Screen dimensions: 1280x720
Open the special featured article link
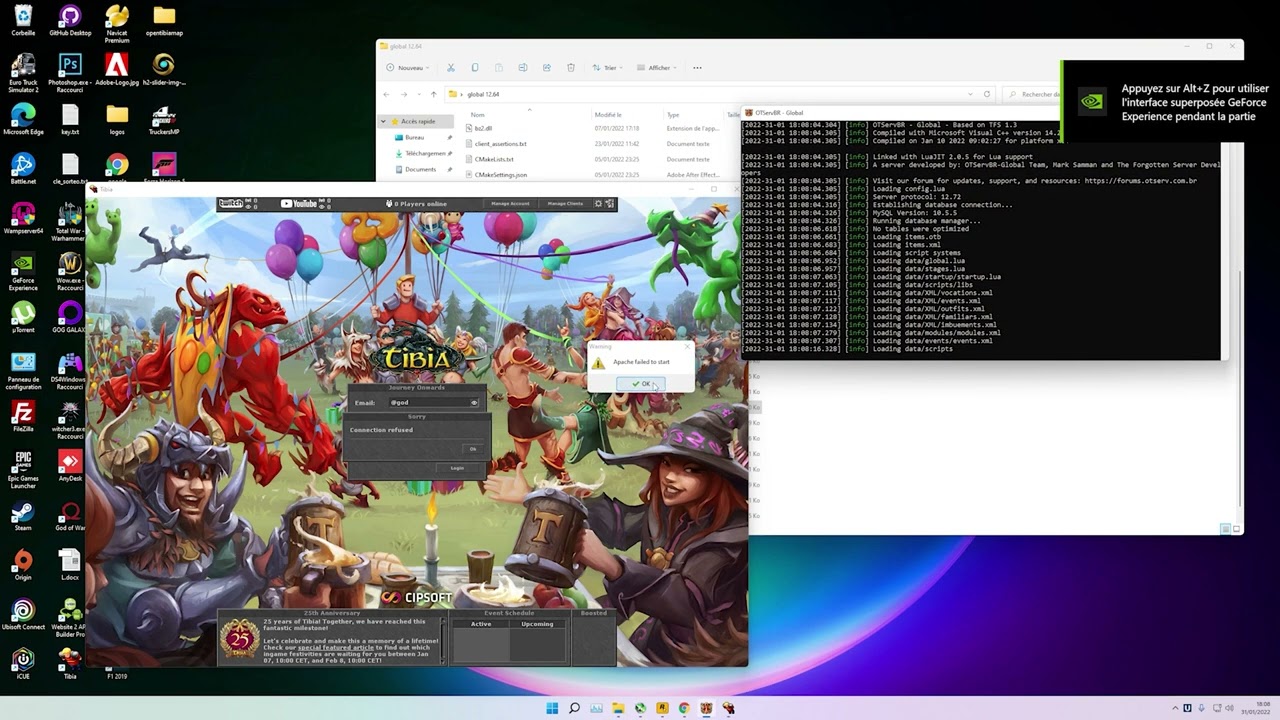point(335,647)
